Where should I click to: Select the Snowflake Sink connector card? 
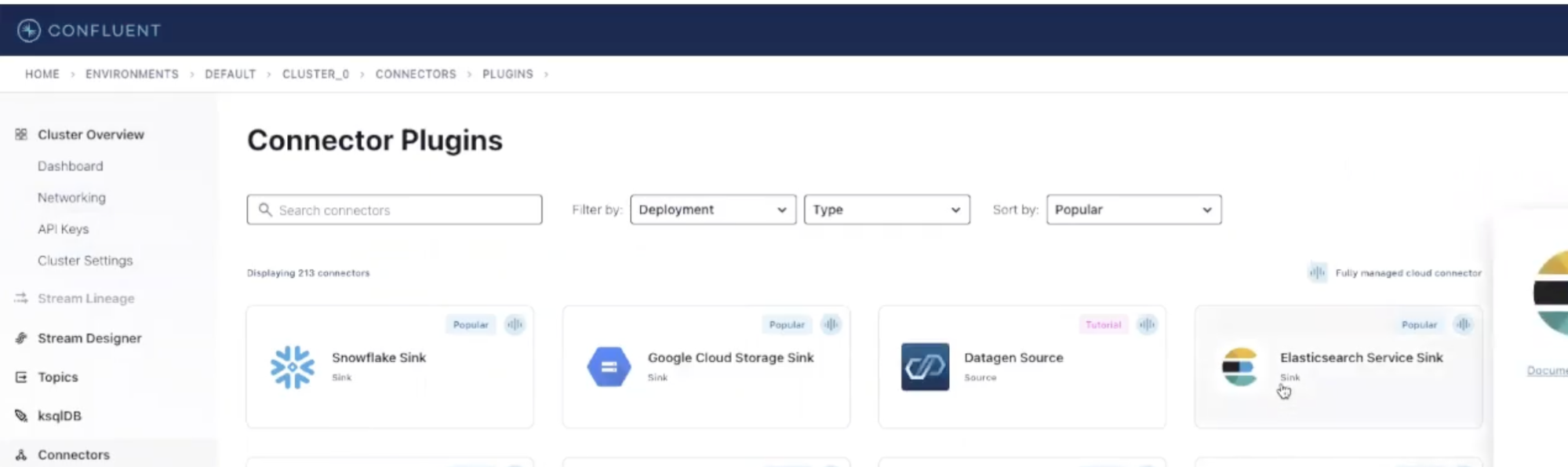click(390, 367)
